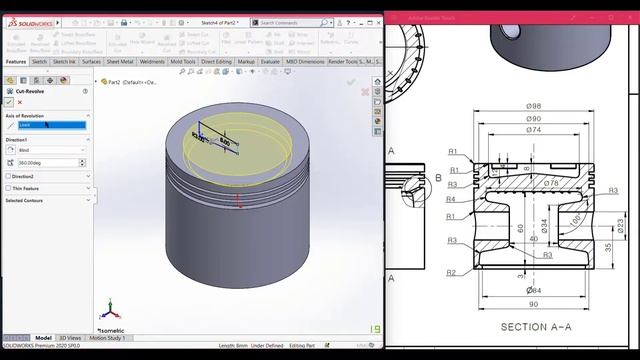This screenshot has width=640, height=360.
Task: Switch to the Direct Editing tab
Action: coord(216,62)
